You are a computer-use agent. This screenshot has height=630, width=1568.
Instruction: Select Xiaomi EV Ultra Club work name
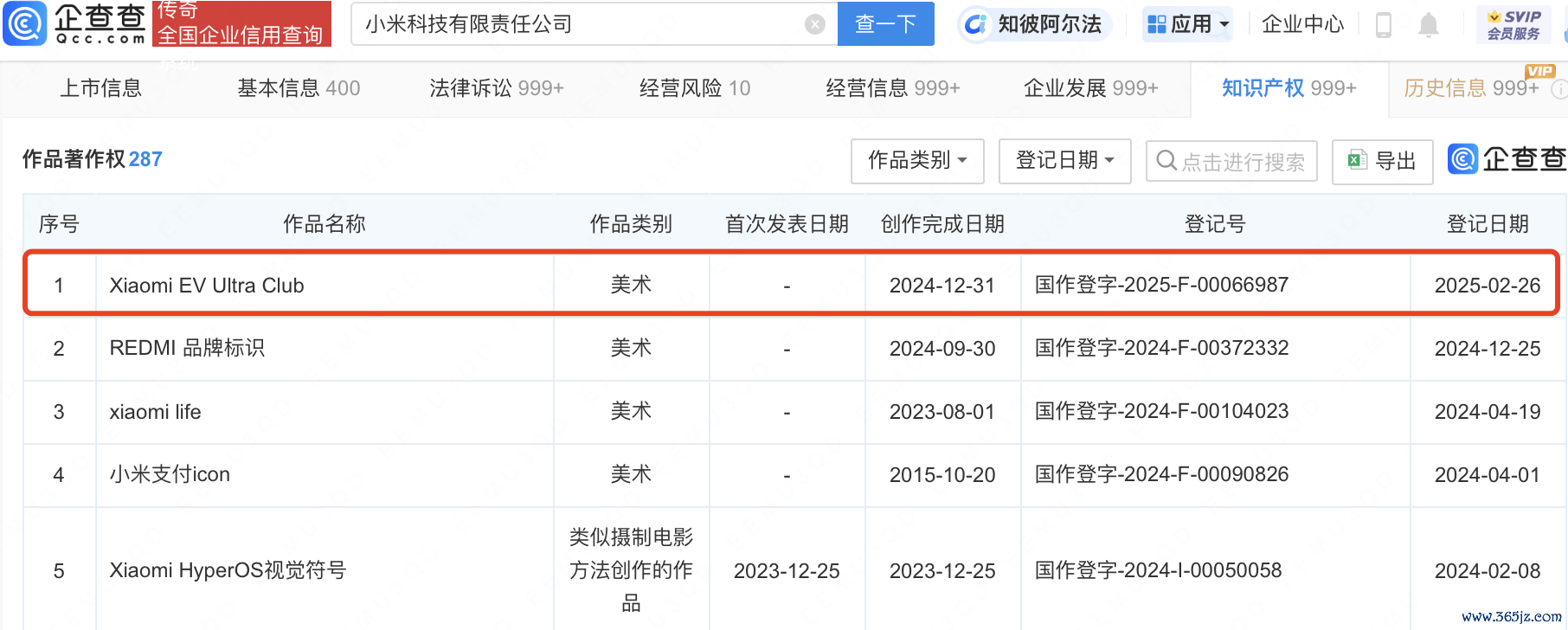coord(207,286)
